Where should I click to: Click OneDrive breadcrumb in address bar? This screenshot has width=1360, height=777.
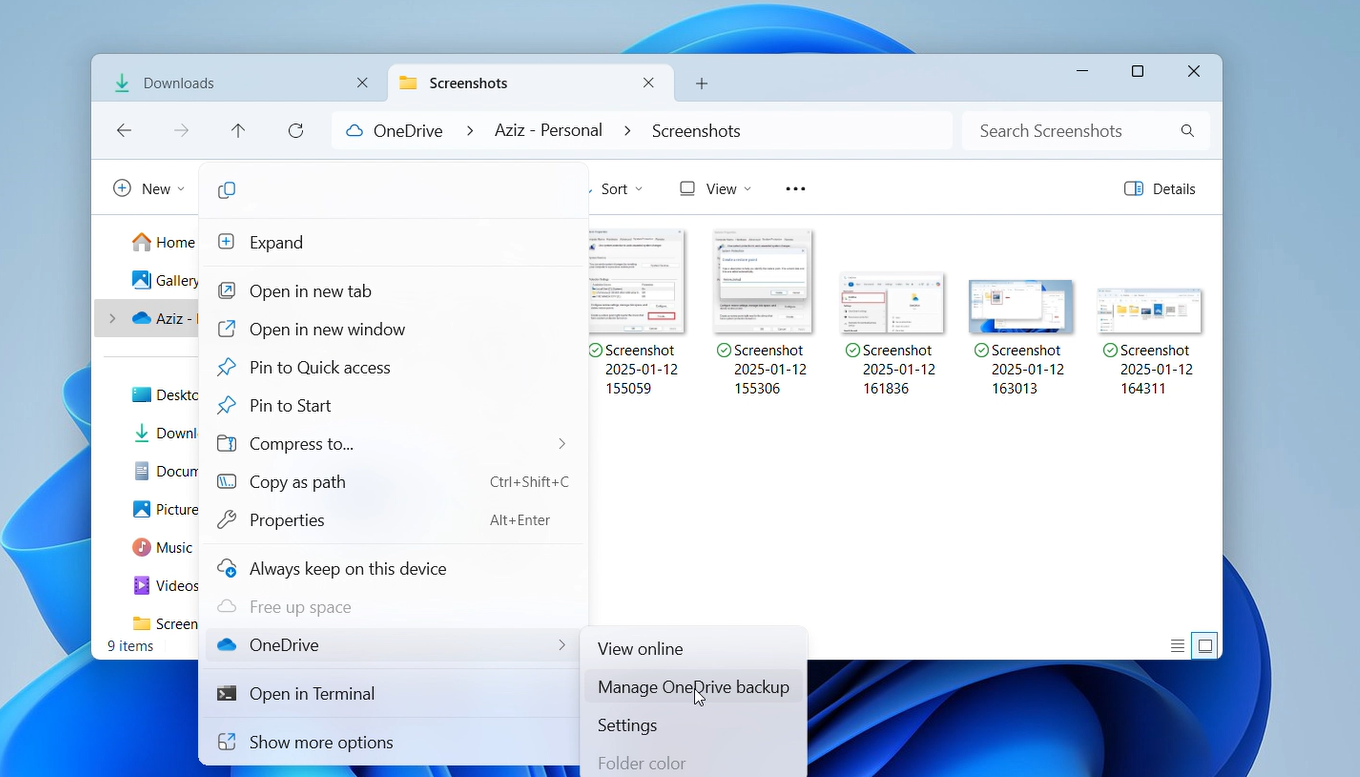408,131
